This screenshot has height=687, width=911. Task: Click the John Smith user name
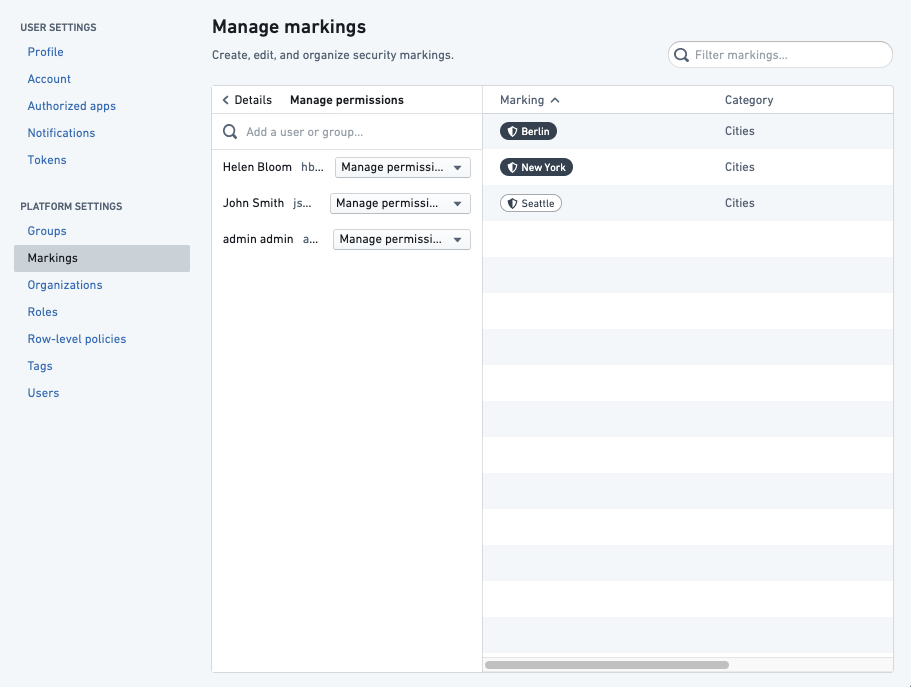(x=253, y=203)
